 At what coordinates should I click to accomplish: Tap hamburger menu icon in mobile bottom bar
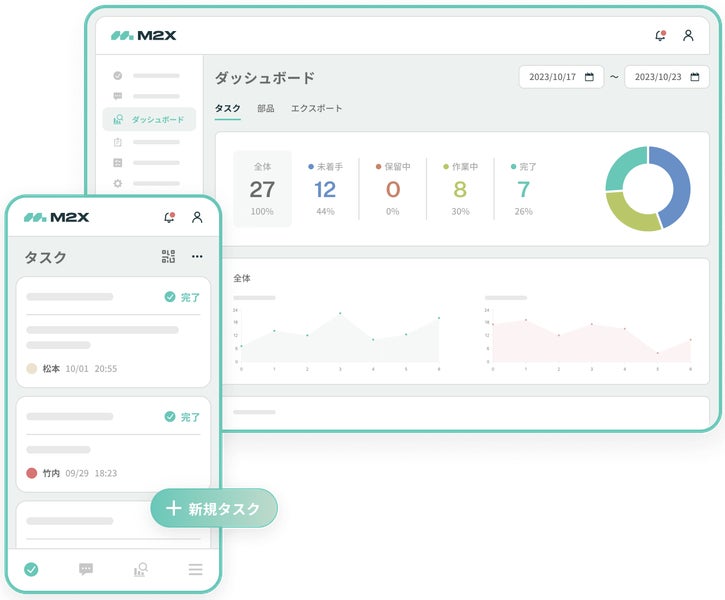point(196,569)
